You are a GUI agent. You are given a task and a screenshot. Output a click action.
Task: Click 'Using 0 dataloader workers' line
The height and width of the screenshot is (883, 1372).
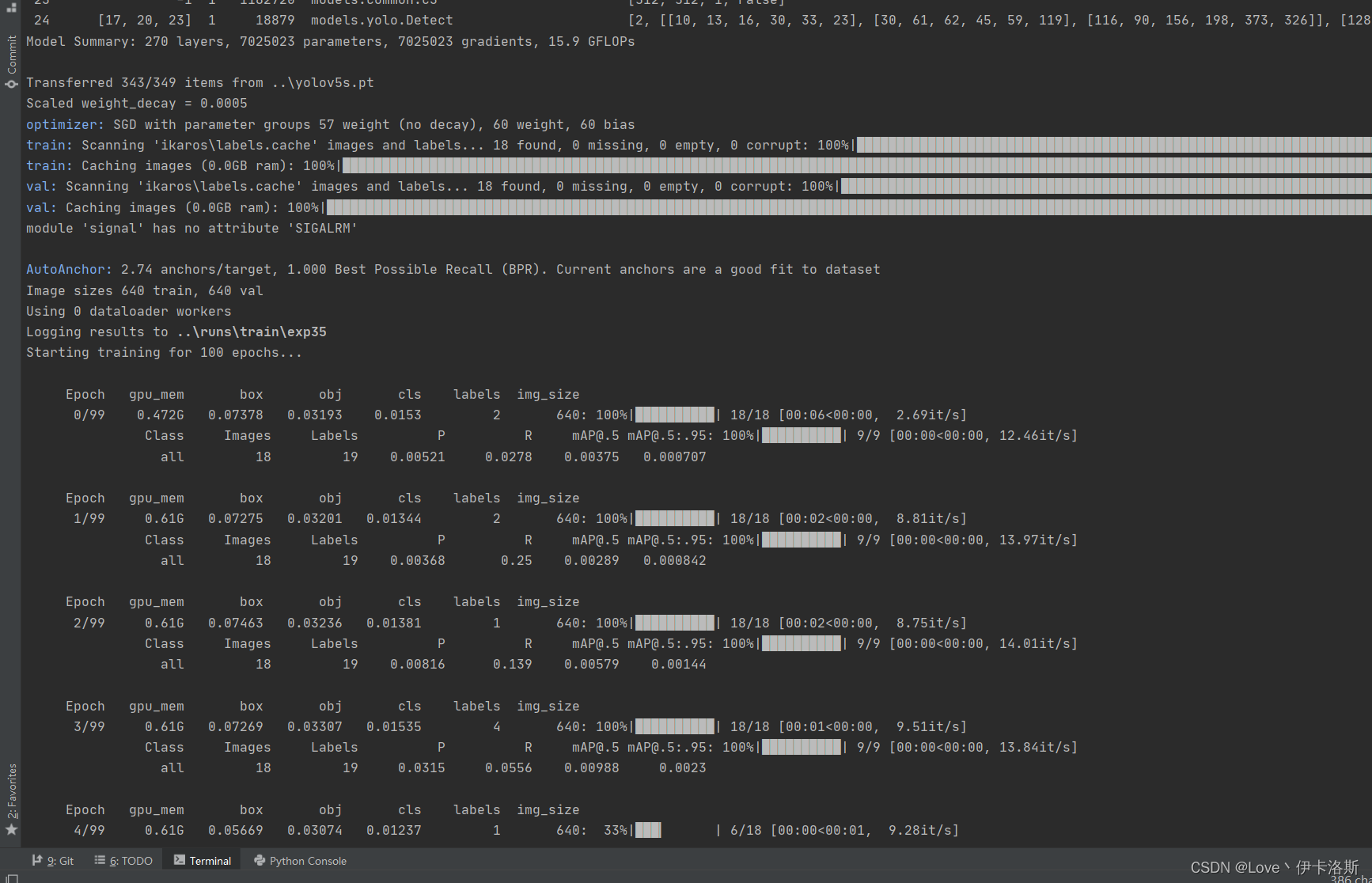tap(129, 311)
